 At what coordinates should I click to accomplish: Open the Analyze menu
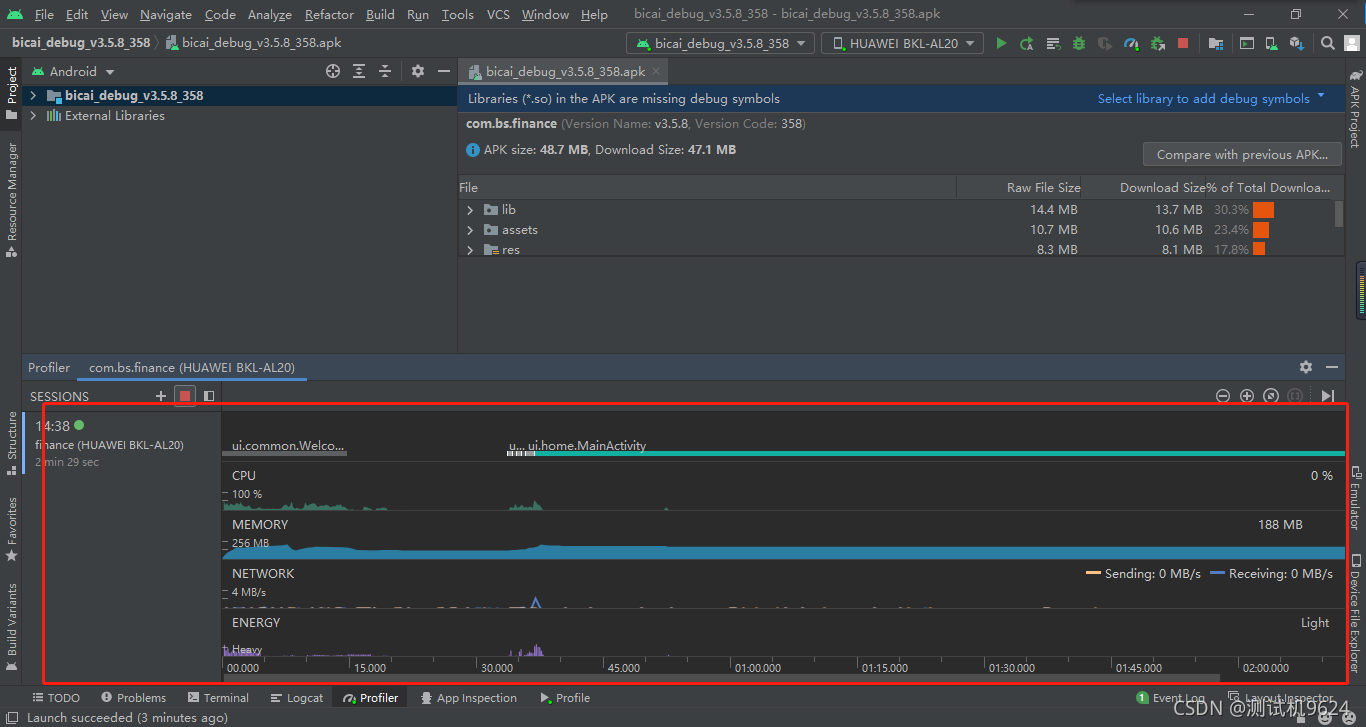(x=270, y=14)
